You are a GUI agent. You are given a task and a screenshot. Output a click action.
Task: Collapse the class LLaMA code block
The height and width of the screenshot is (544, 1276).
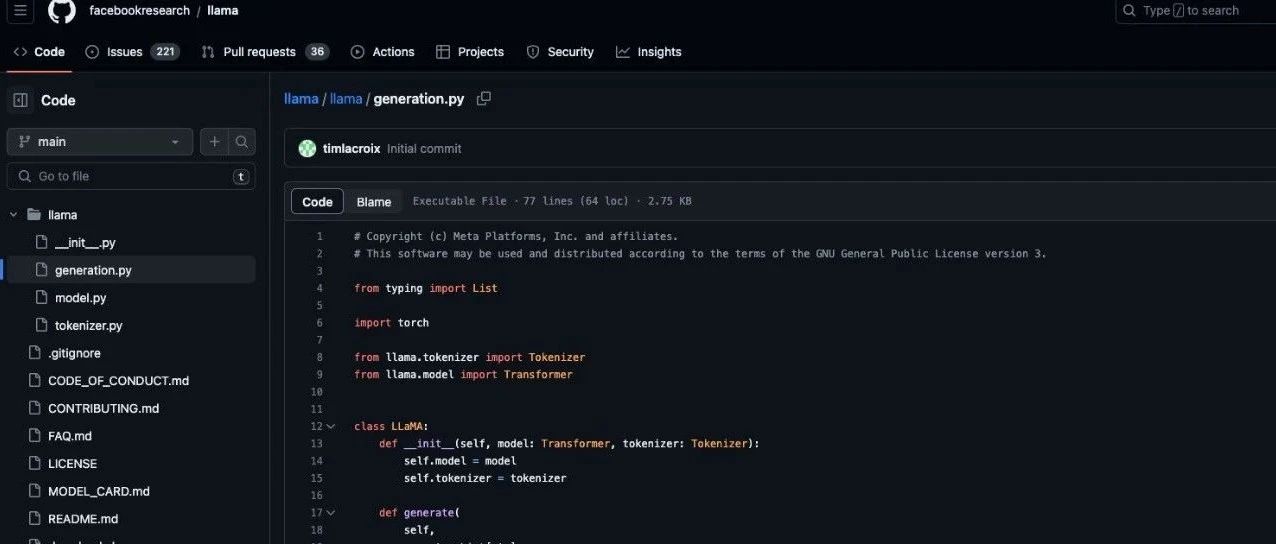[x=331, y=426]
